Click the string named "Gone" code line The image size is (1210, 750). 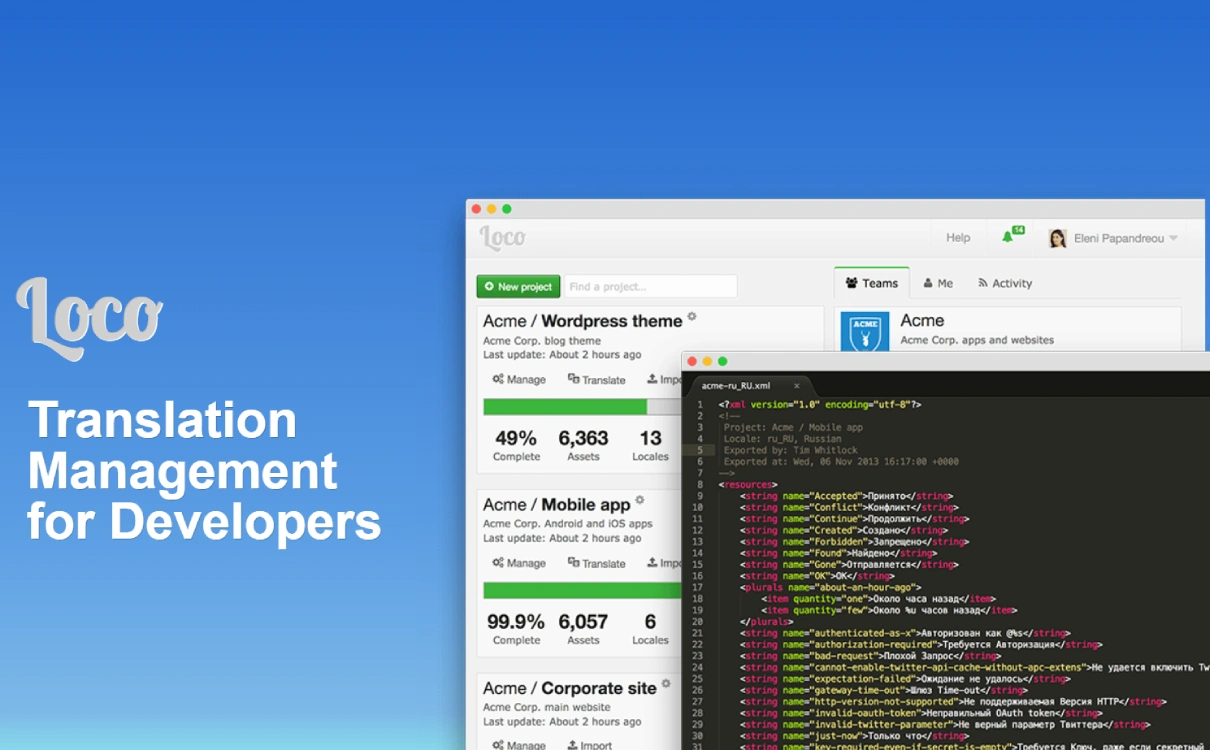pos(849,565)
